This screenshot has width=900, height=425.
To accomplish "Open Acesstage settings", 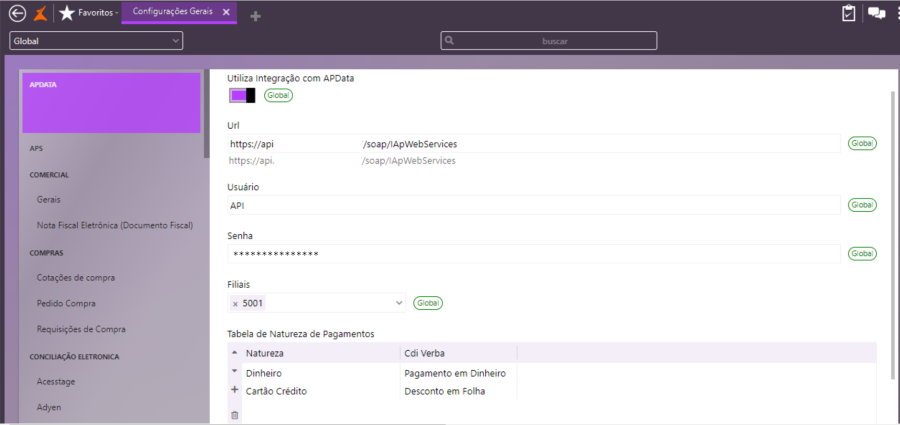I will [x=56, y=381].
